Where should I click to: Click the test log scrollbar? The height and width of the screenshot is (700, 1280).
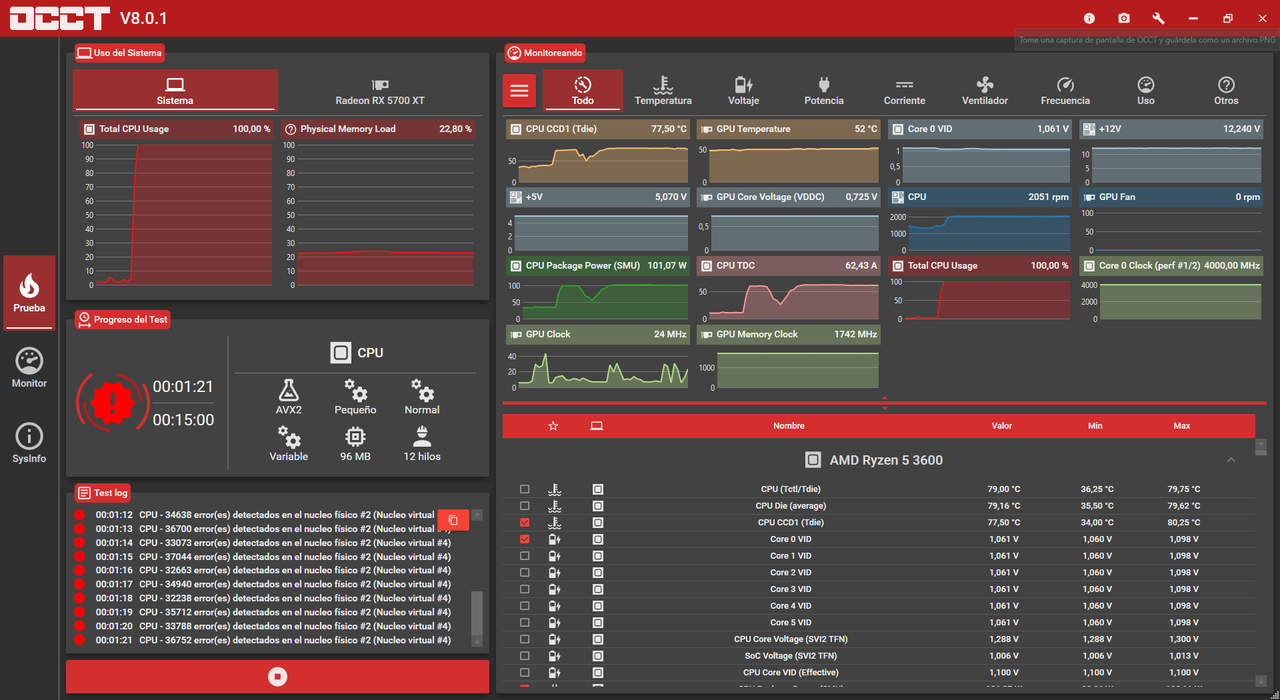pos(477,612)
